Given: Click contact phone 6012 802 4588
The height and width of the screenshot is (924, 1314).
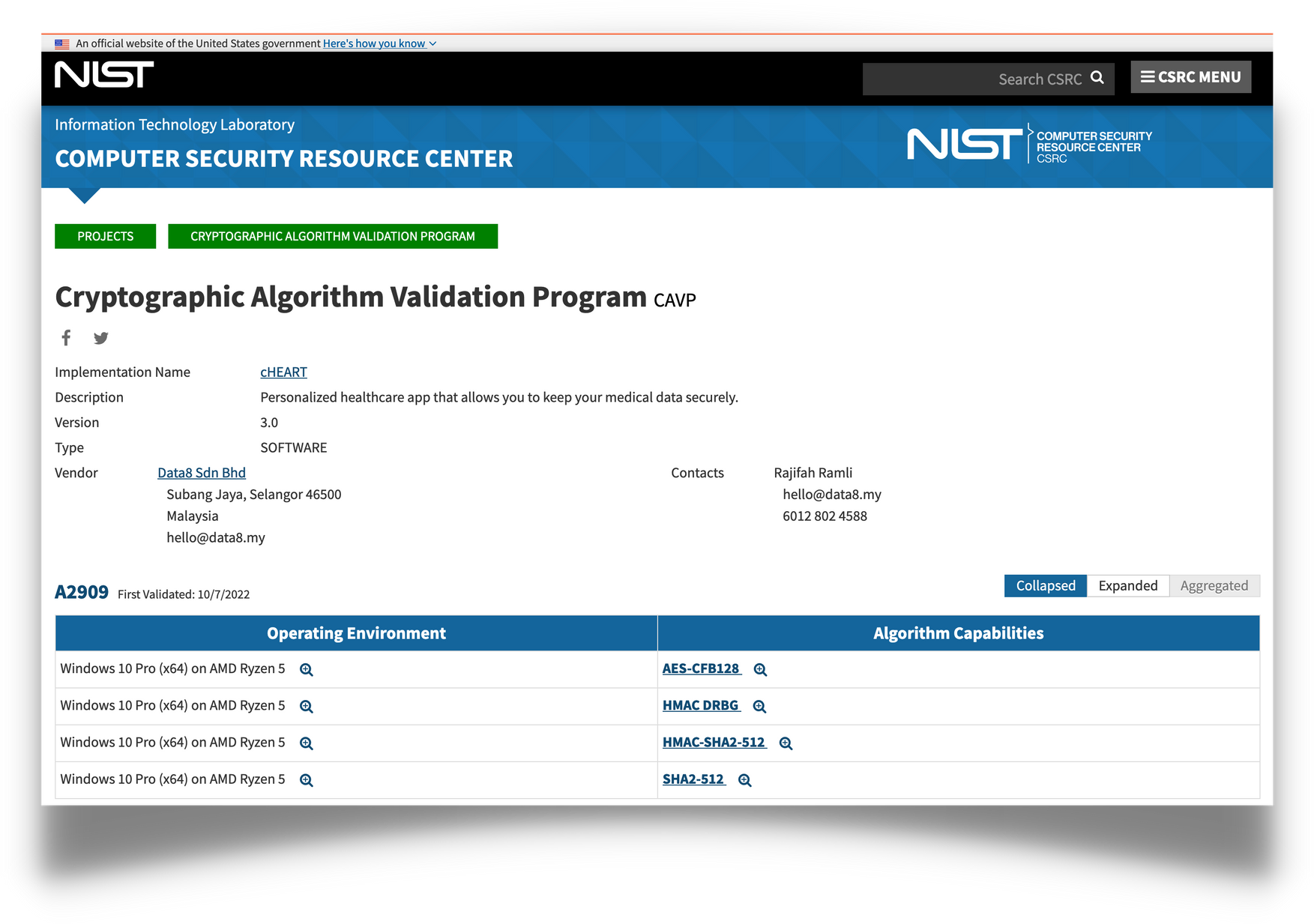Looking at the screenshot, I should (x=825, y=516).
